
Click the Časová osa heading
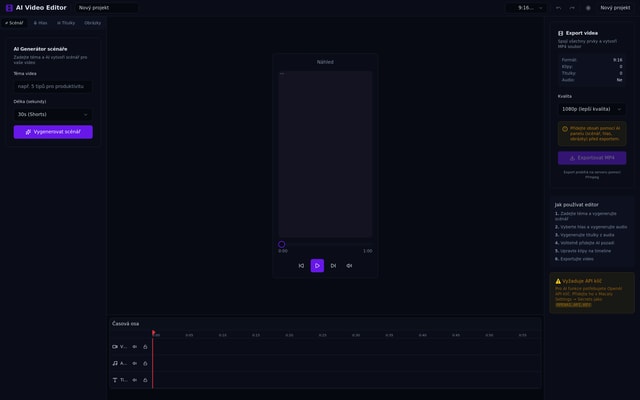125,324
